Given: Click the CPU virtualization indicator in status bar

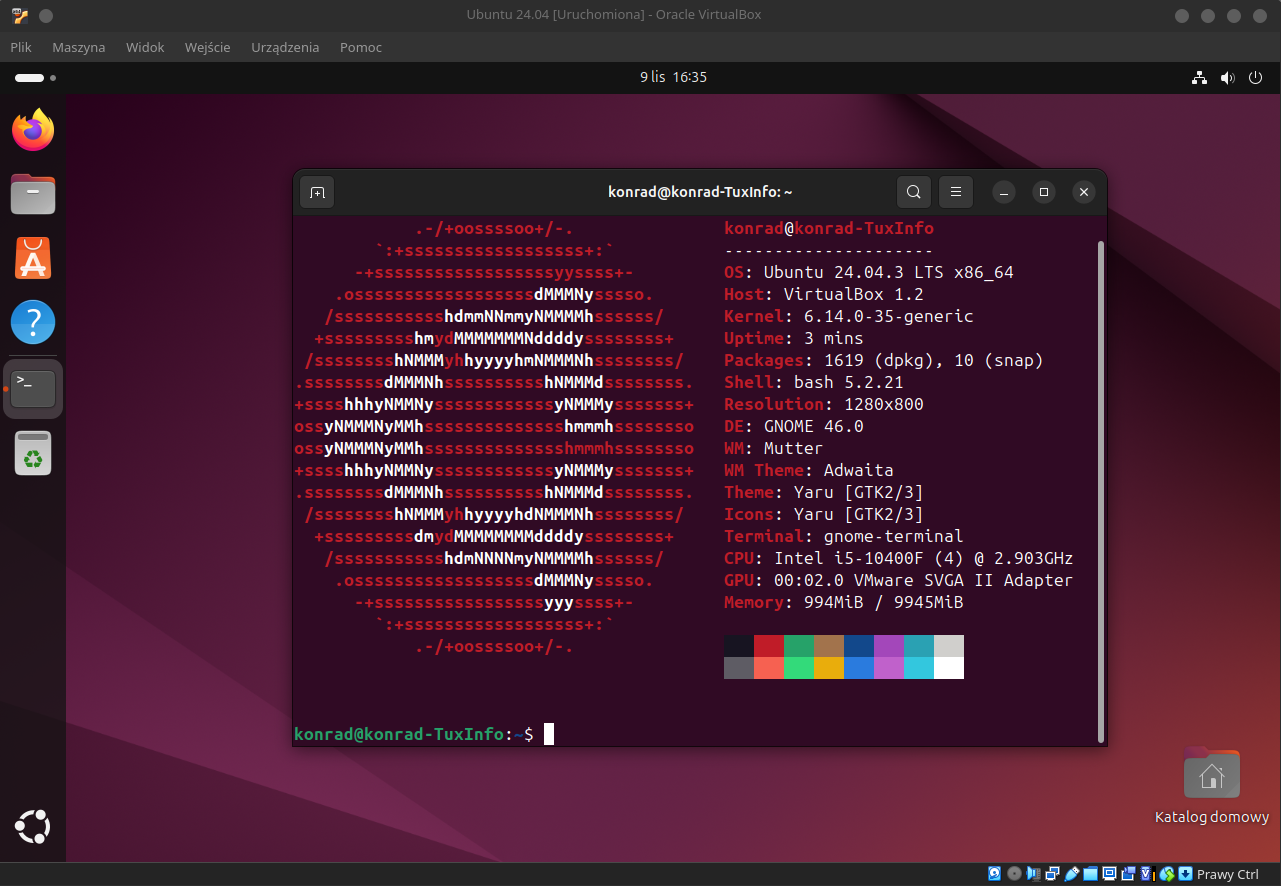Looking at the screenshot, I should [1148, 874].
